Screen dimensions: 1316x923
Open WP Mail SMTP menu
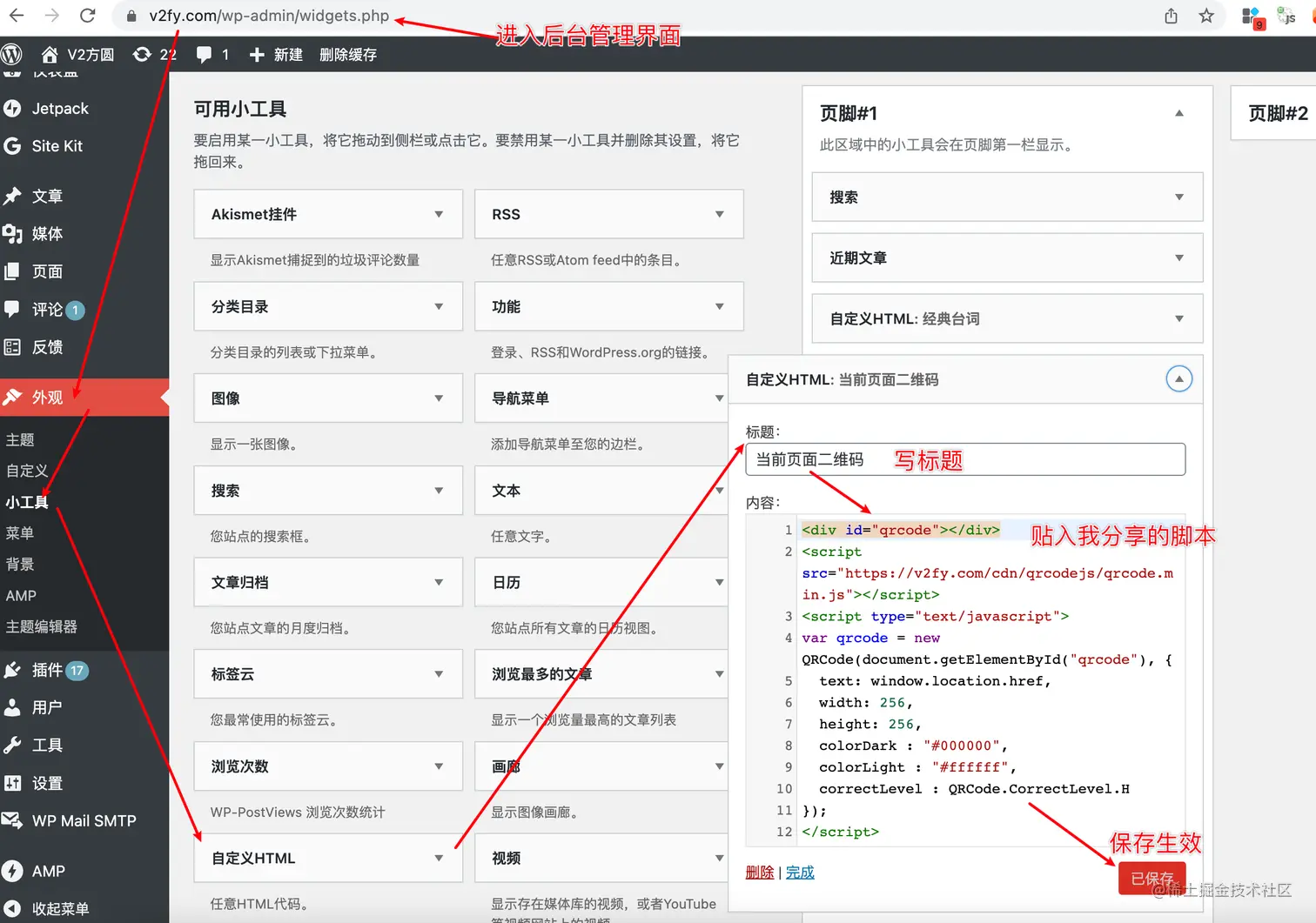click(x=84, y=820)
